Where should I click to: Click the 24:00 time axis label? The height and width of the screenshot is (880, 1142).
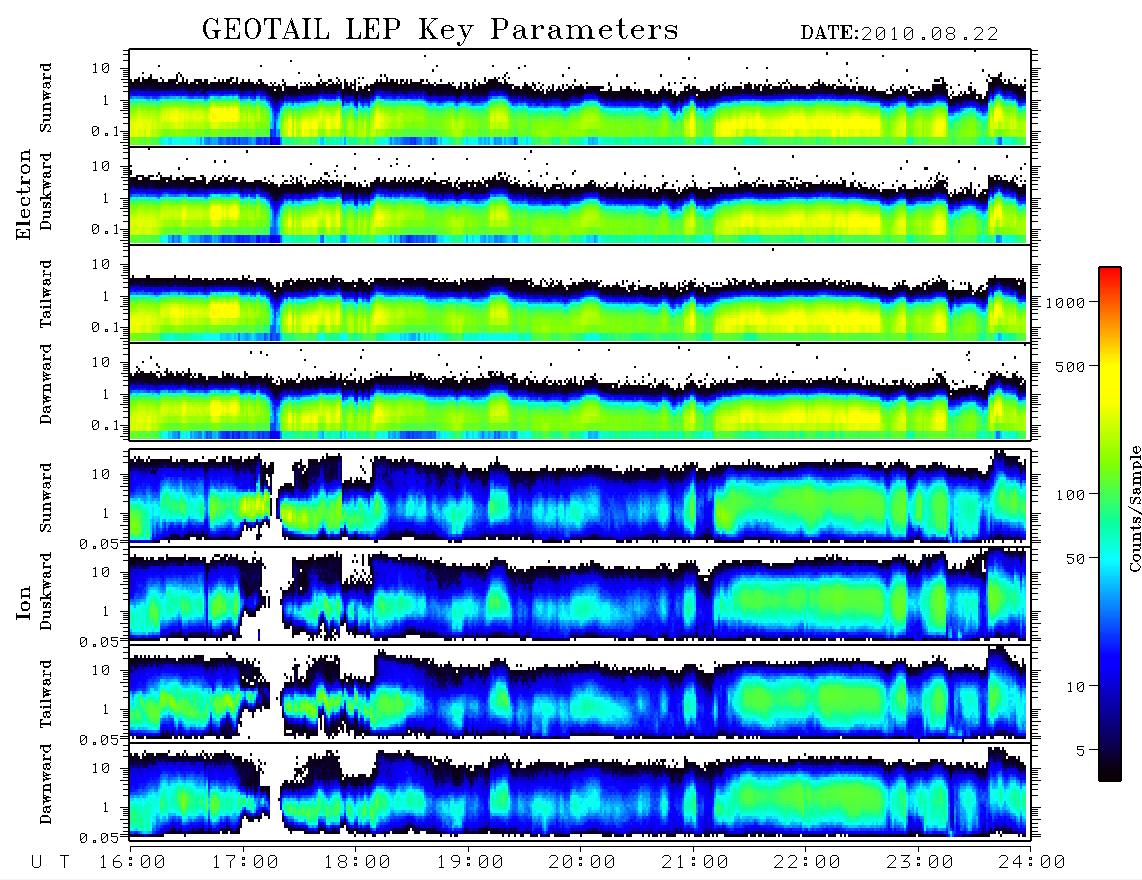click(x=1032, y=862)
